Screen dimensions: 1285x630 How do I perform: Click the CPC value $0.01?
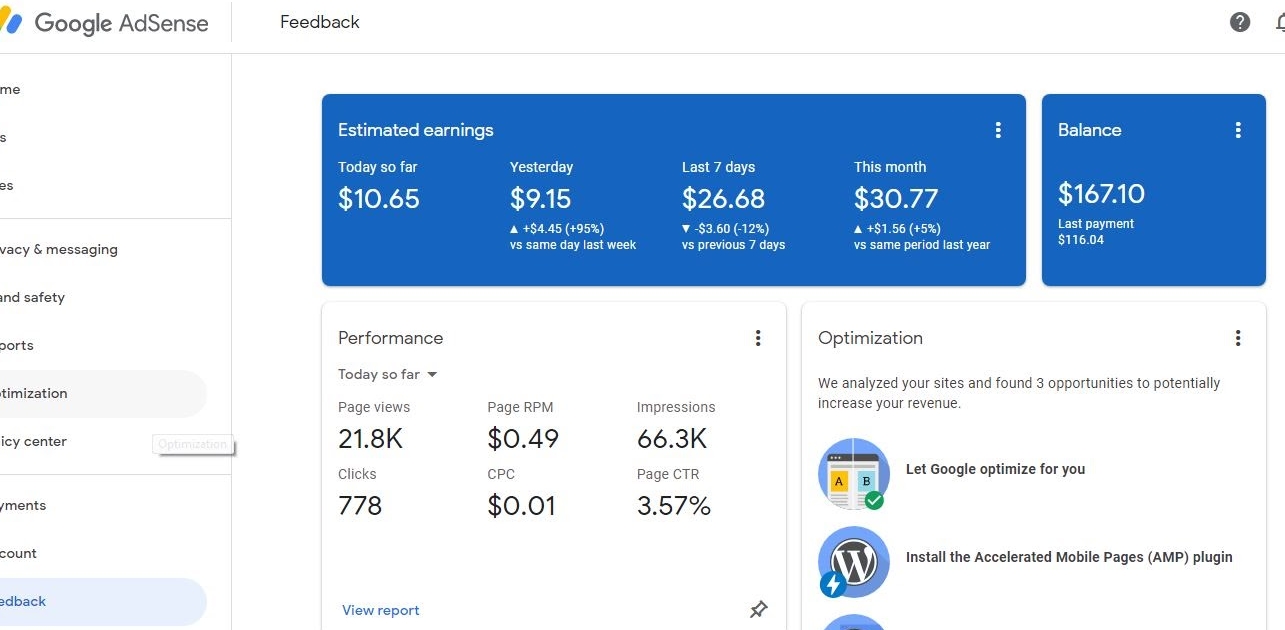[x=522, y=505]
